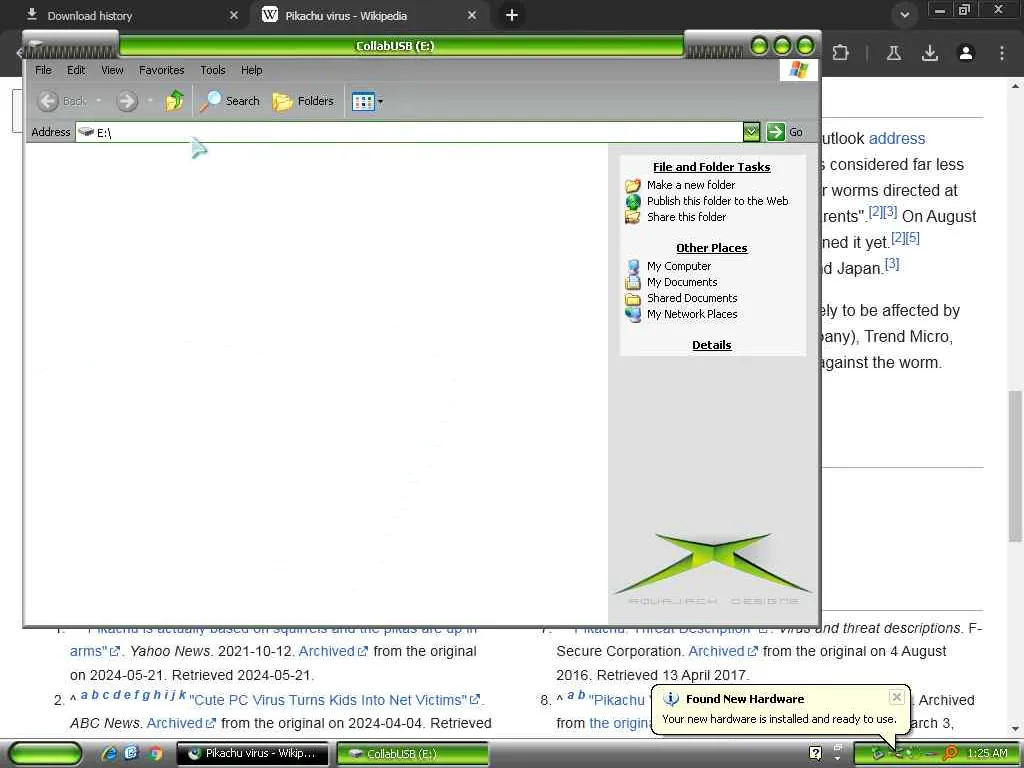This screenshot has width=1024, height=768.
Task: Click Make a new folder
Action: click(x=690, y=185)
